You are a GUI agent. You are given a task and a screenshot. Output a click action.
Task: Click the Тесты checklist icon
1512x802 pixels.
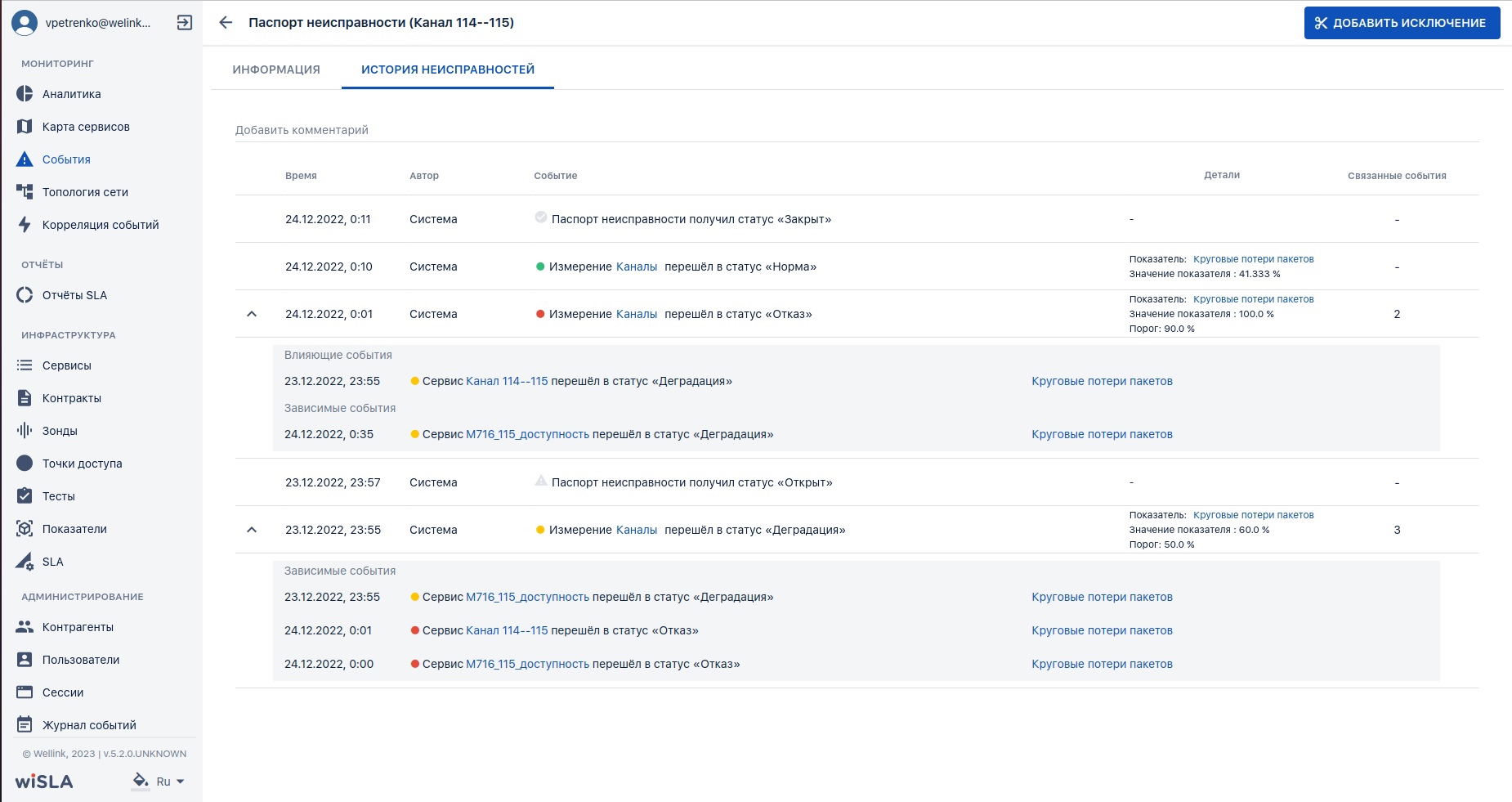point(25,496)
